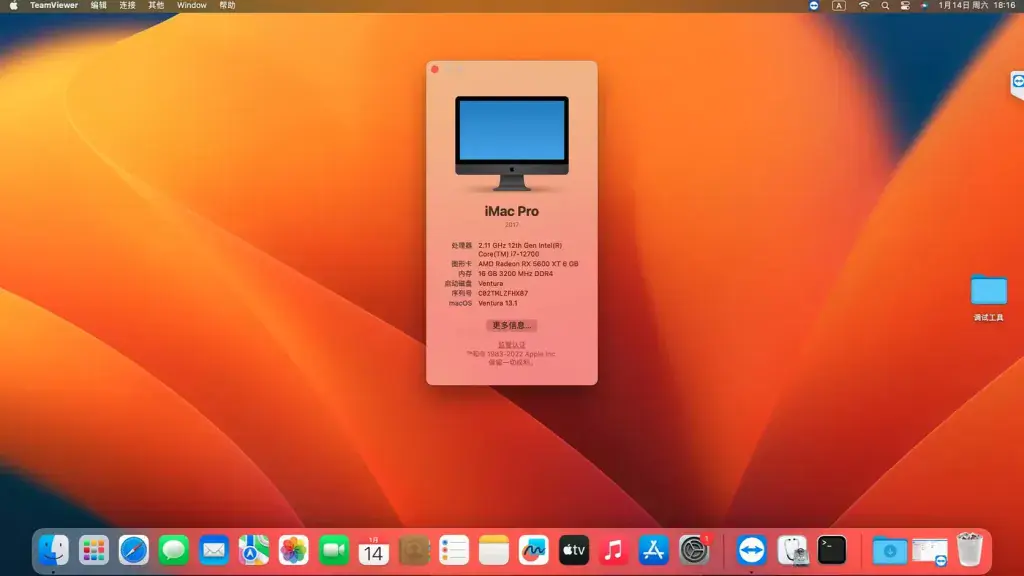Image resolution: width=1024 pixels, height=576 pixels.
Task: Close the About This Mac window
Action: [x=435, y=69]
